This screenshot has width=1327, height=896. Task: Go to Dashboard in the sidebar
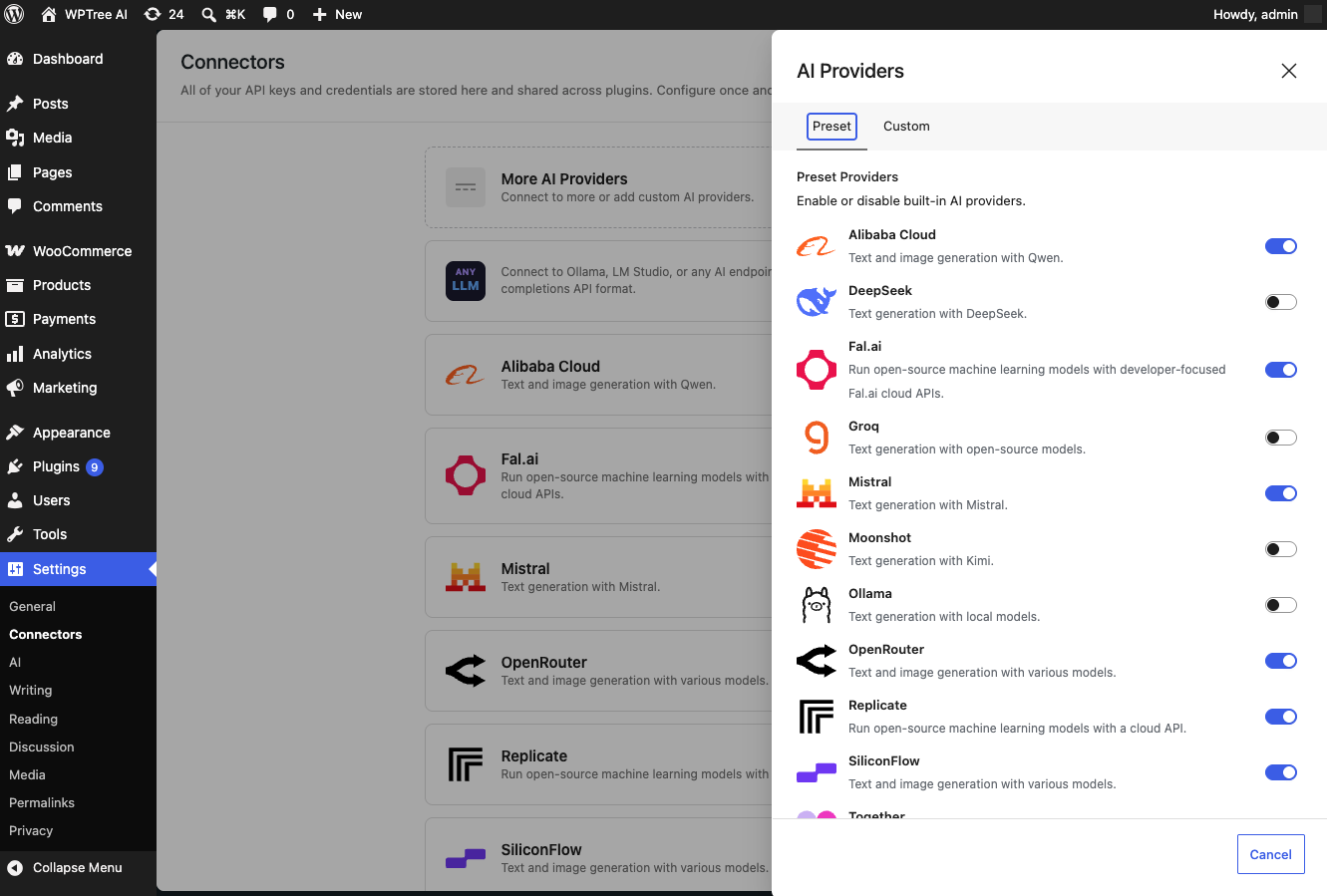pyautogui.click(x=78, y=59)
